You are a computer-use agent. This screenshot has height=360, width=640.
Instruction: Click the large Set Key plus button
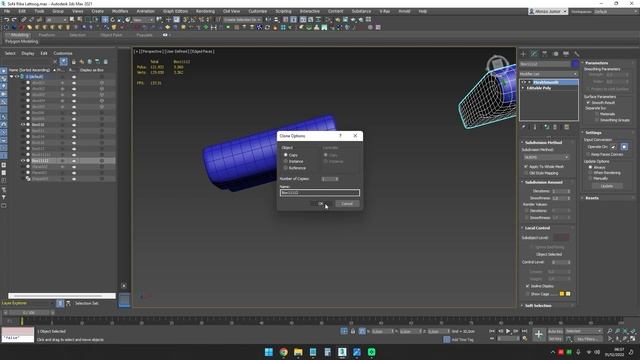[x=539, y=335]
